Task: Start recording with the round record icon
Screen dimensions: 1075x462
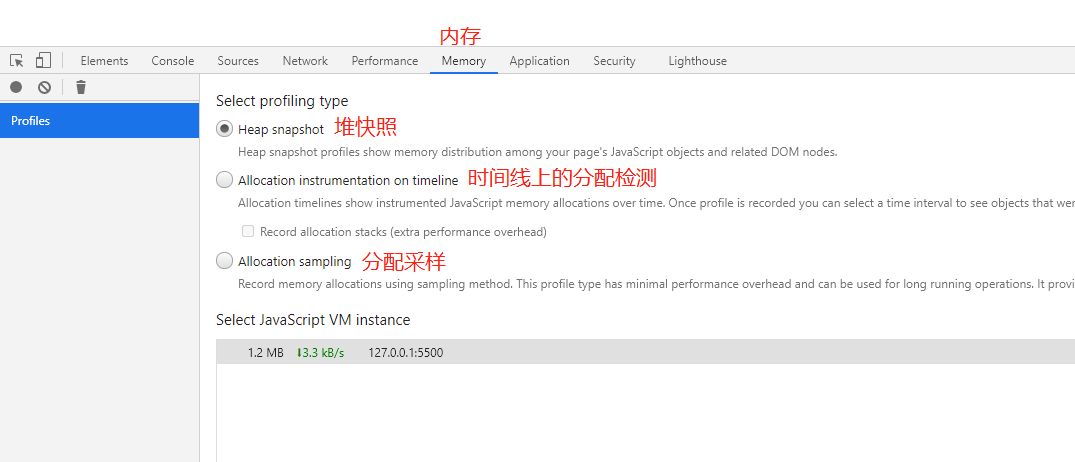Action: click(x=16, y=87)
